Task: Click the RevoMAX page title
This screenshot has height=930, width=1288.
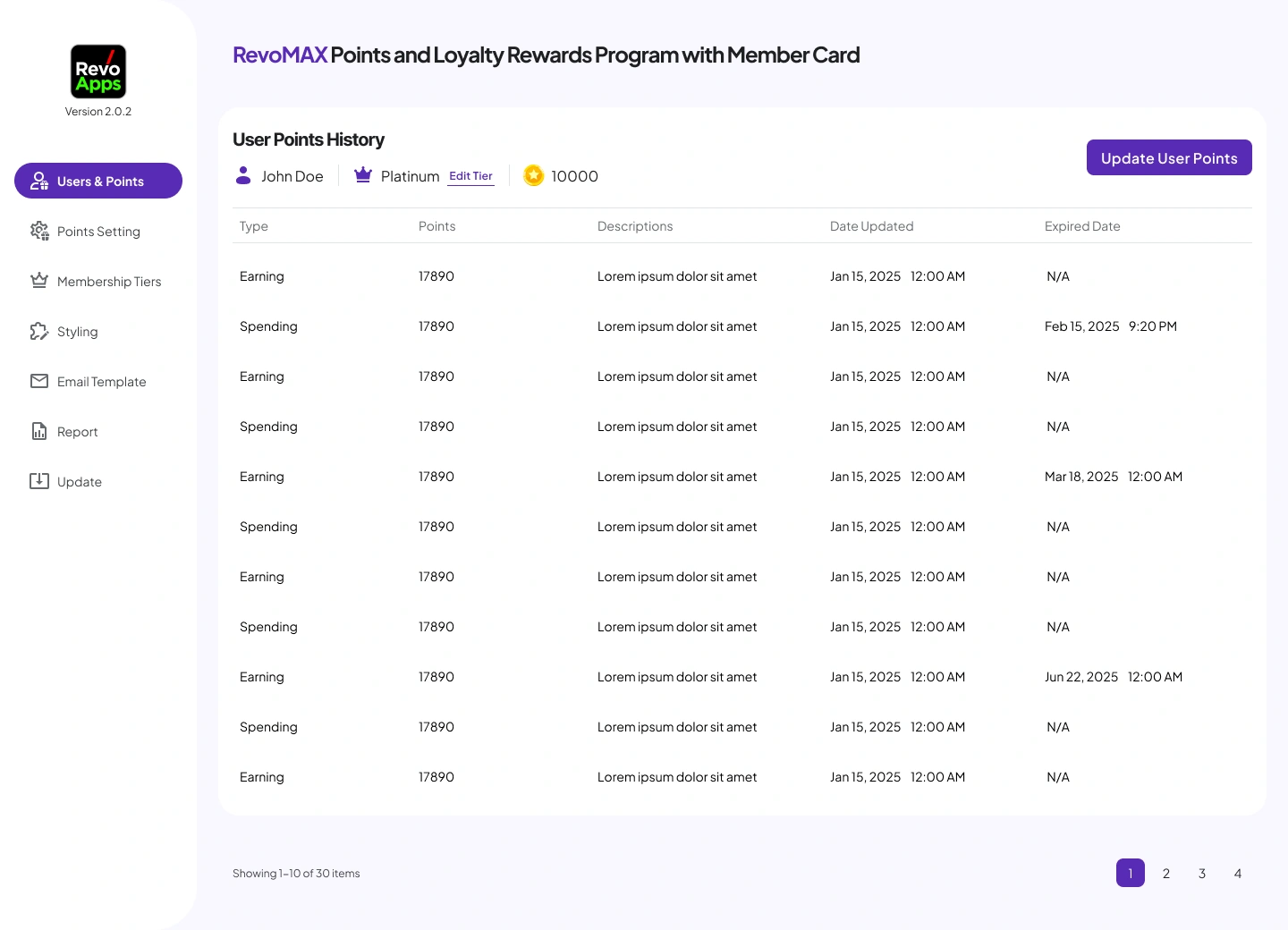Action: point(547,55)
